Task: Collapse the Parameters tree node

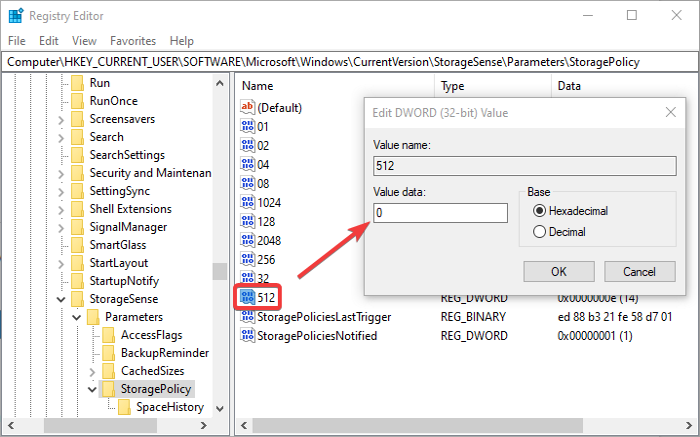Action: (x=77, y=317)
